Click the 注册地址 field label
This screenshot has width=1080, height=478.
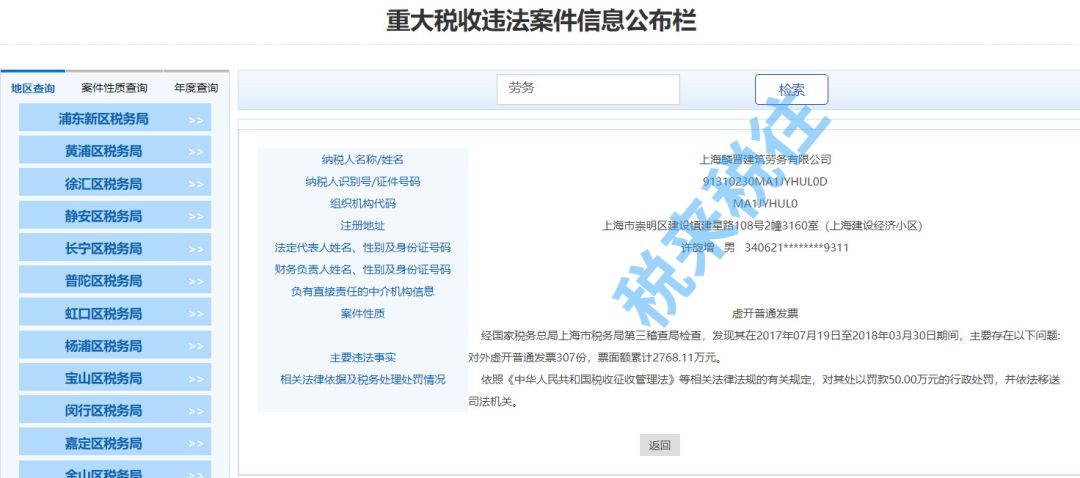click(362, 226)
